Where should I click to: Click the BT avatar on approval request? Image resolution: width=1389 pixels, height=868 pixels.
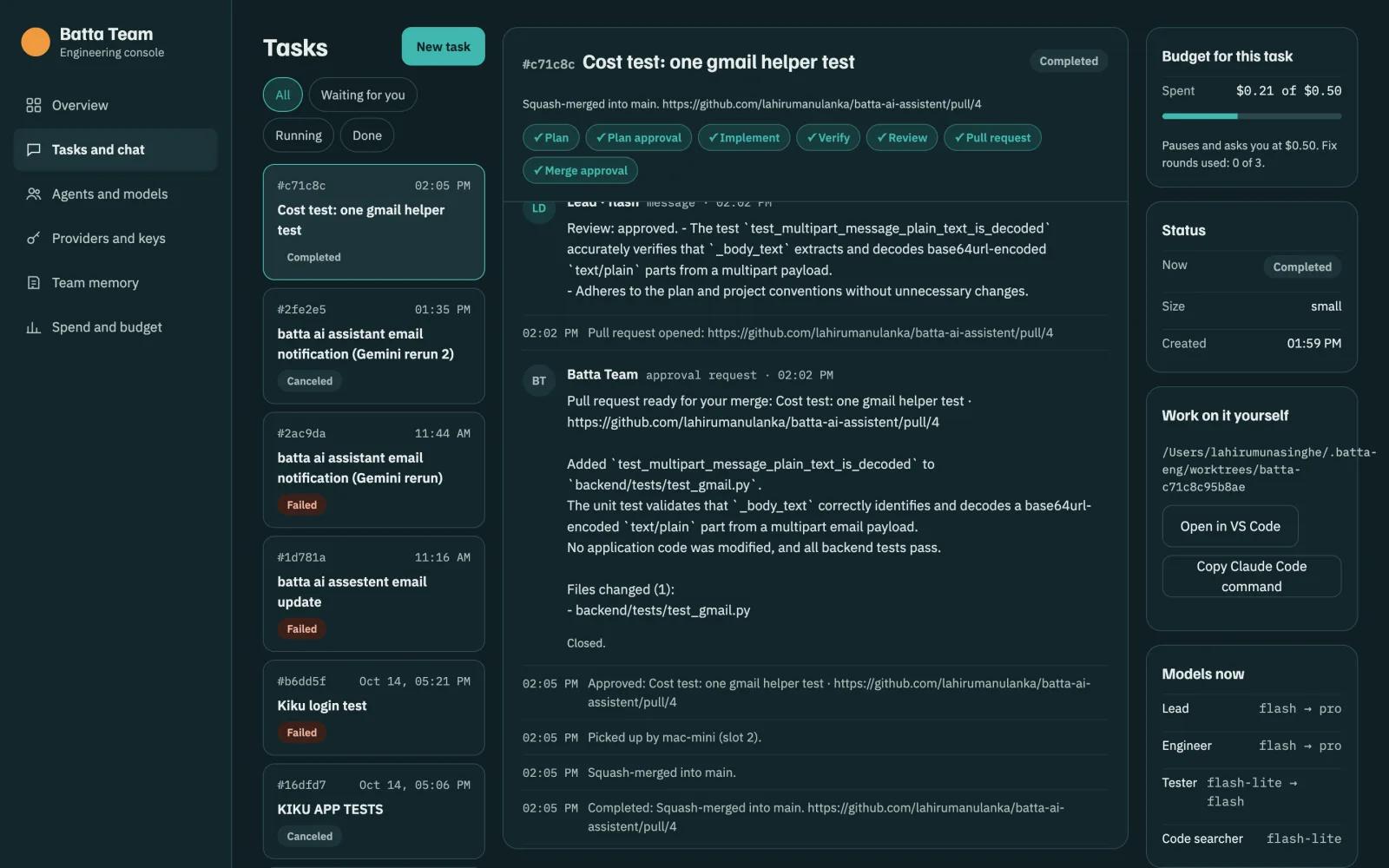point(539,380)
